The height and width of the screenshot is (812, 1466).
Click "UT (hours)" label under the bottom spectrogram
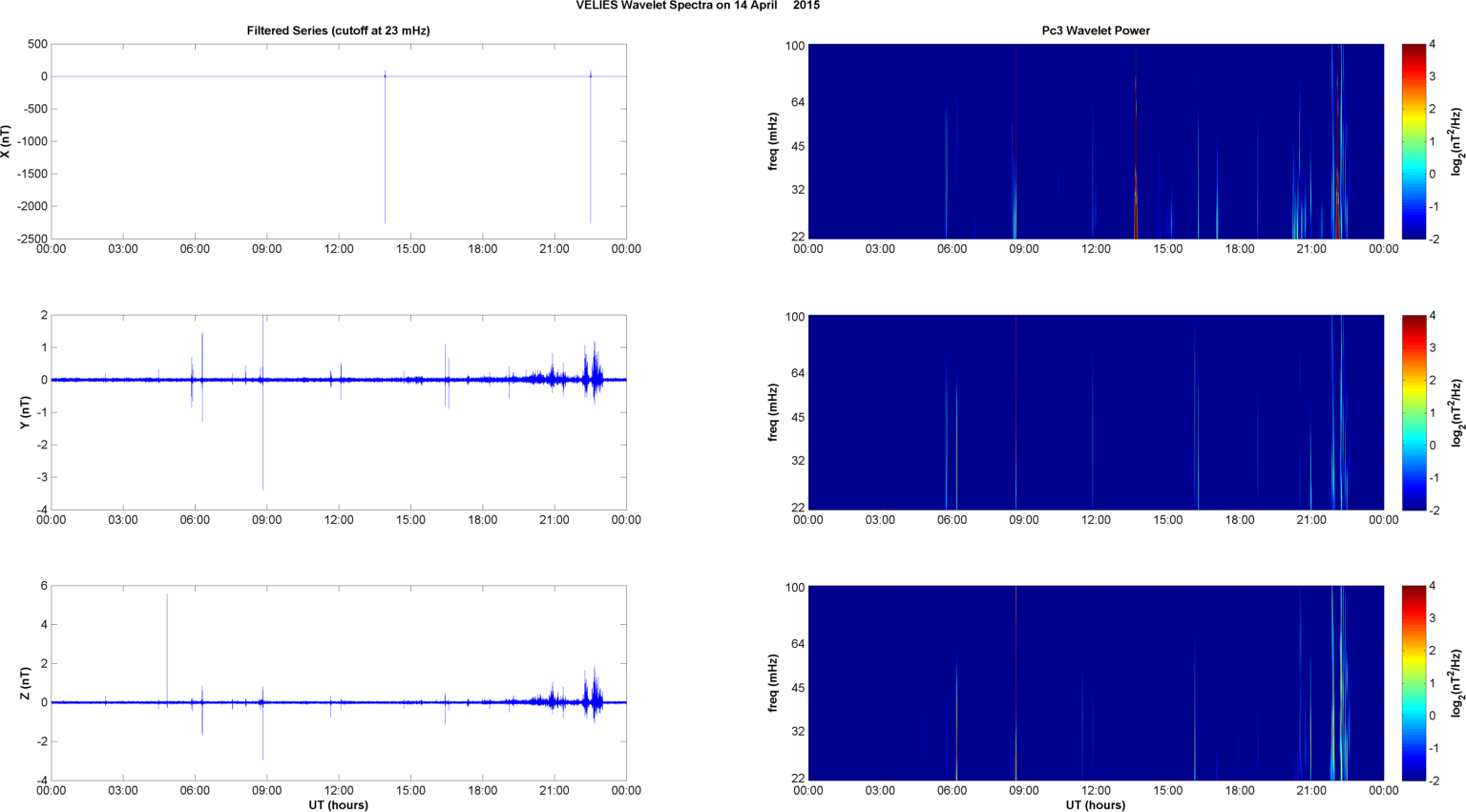pos(1096,805)
